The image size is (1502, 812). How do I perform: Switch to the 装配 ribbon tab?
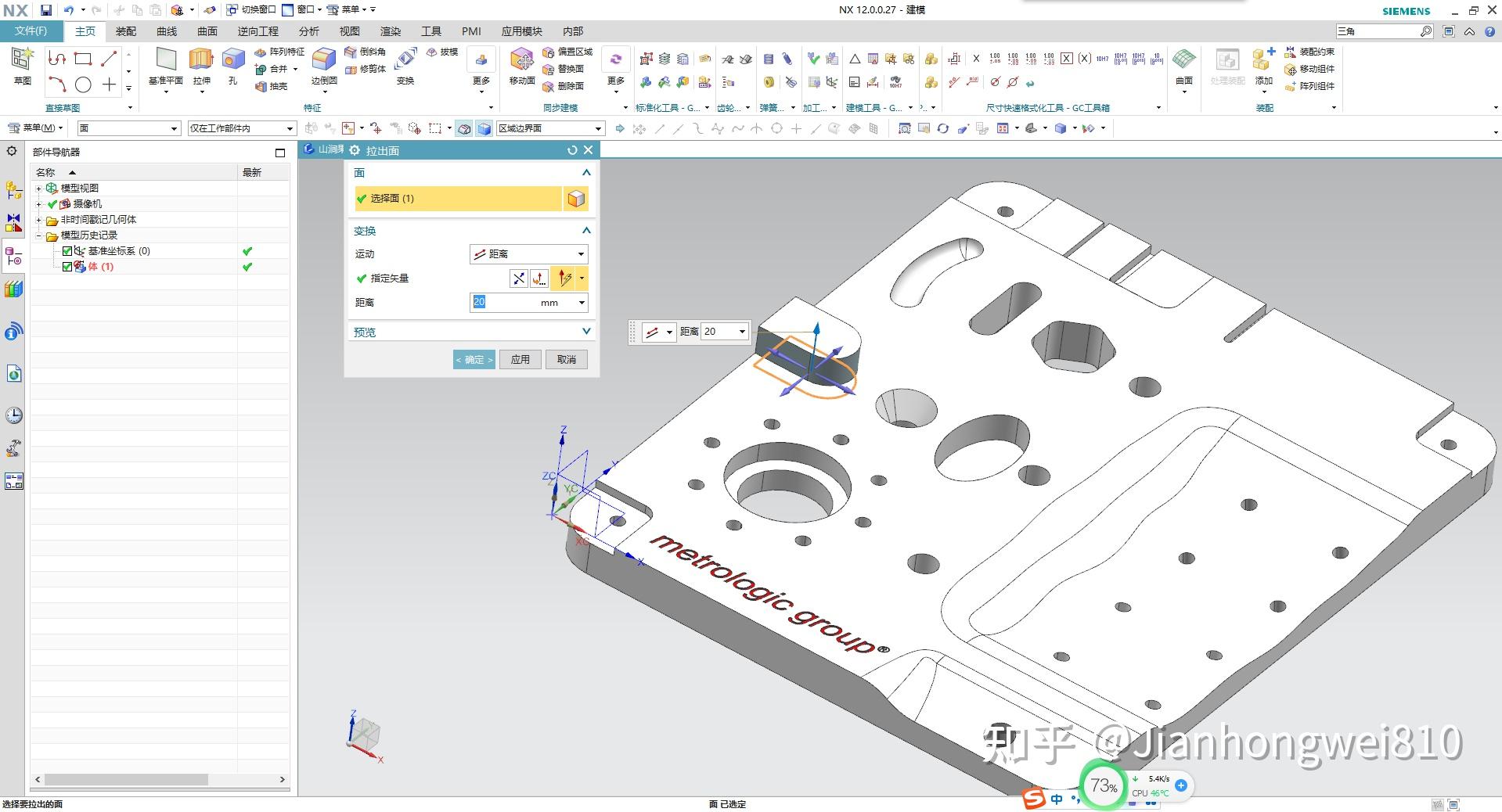[x=126, y=31]
